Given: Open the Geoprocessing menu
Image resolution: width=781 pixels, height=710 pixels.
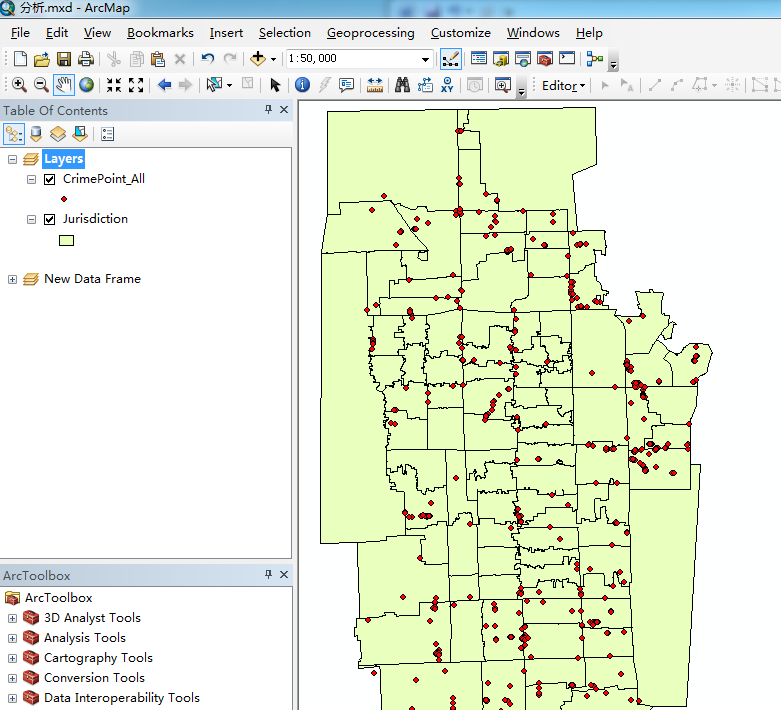Looking at the screenshot, I should click(370, 33).
